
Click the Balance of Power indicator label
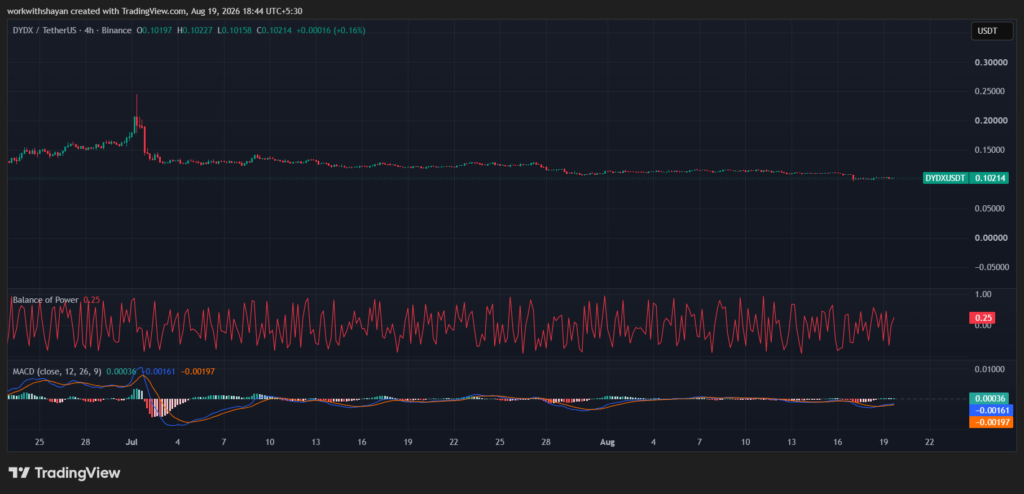click(x=46, y=300)
